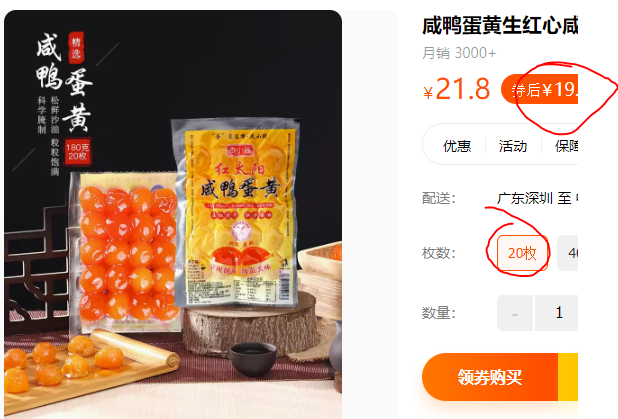Choose the partially visible 40枚 option
618x419 pixels.
pos(568,253)
